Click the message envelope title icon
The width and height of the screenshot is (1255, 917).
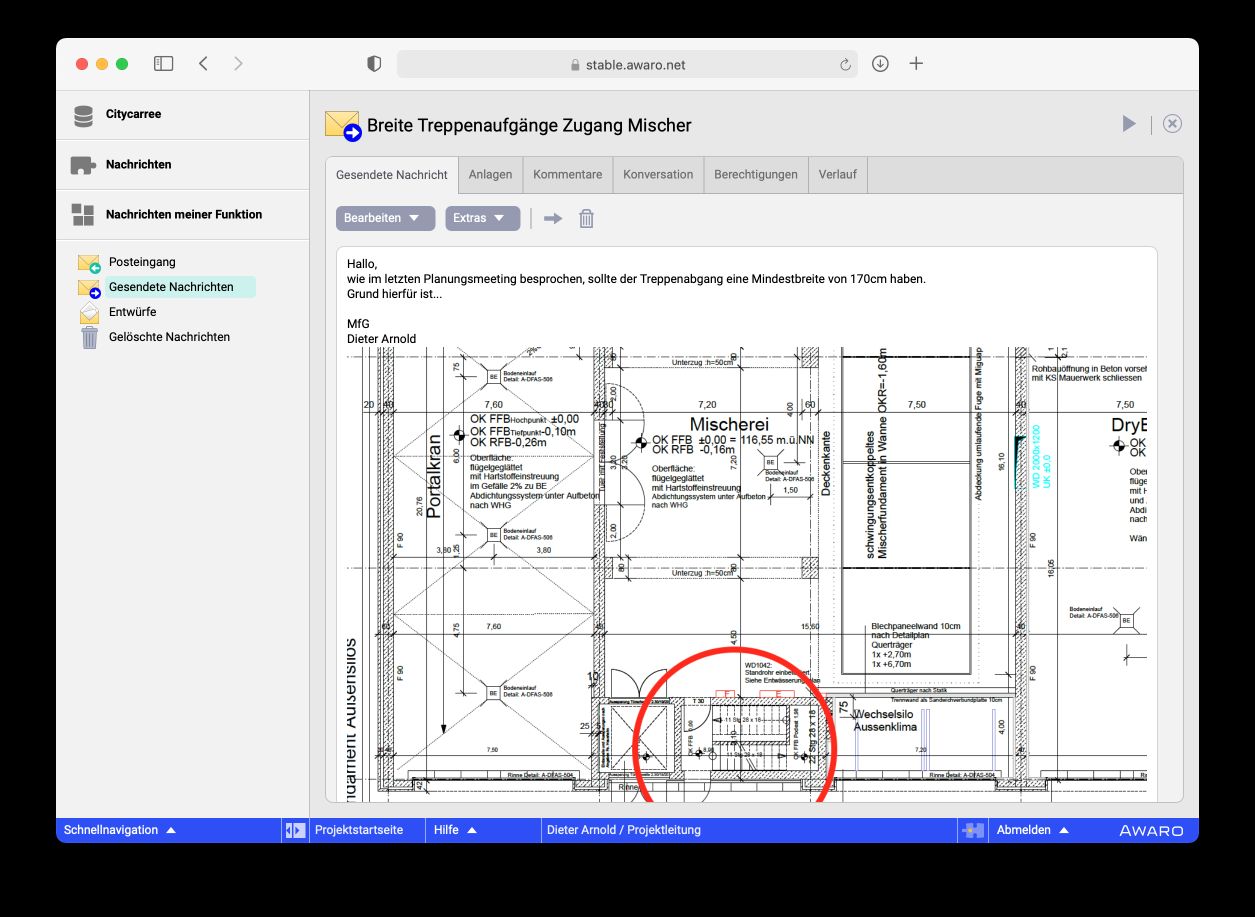(343, 126)
